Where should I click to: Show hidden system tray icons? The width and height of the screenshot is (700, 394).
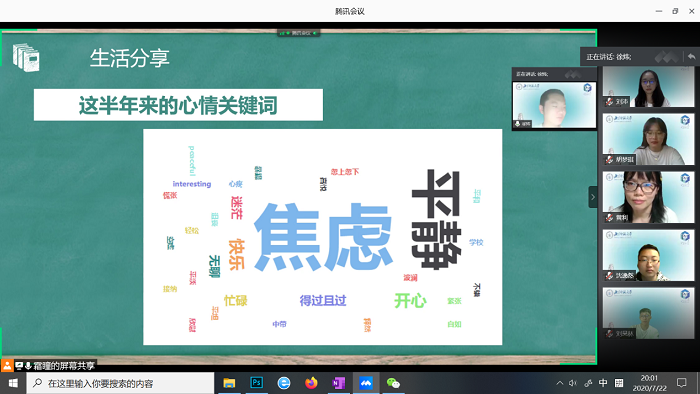(x=559, y=383)
